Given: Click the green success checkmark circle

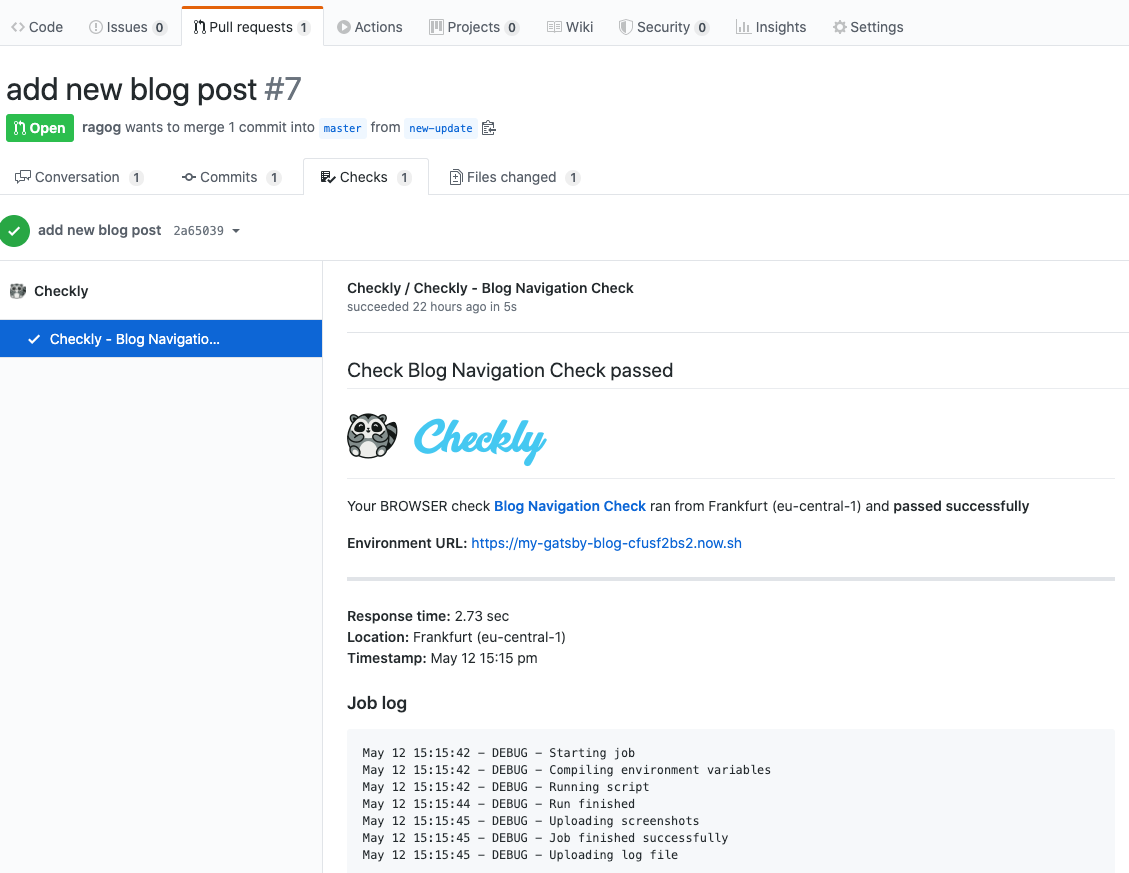Looking at the screenshot, I should coord(15,230).
